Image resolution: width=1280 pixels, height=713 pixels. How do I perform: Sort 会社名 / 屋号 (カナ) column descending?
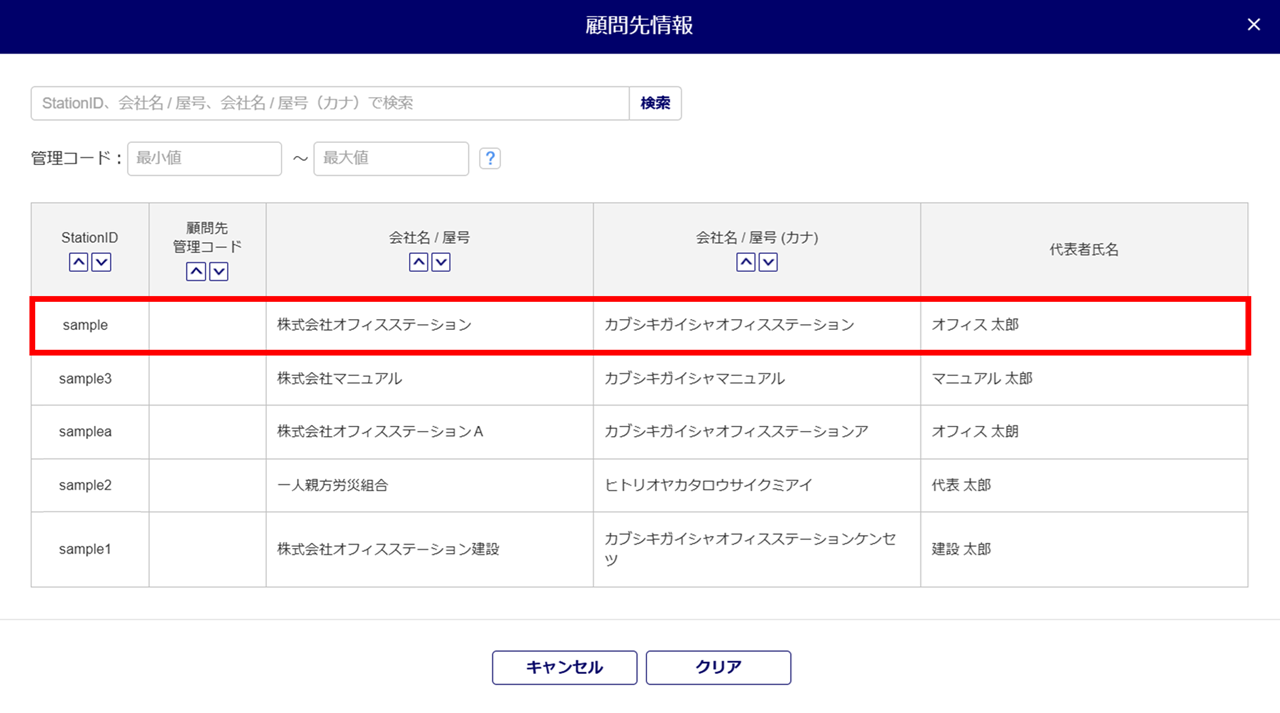point(768,262)
